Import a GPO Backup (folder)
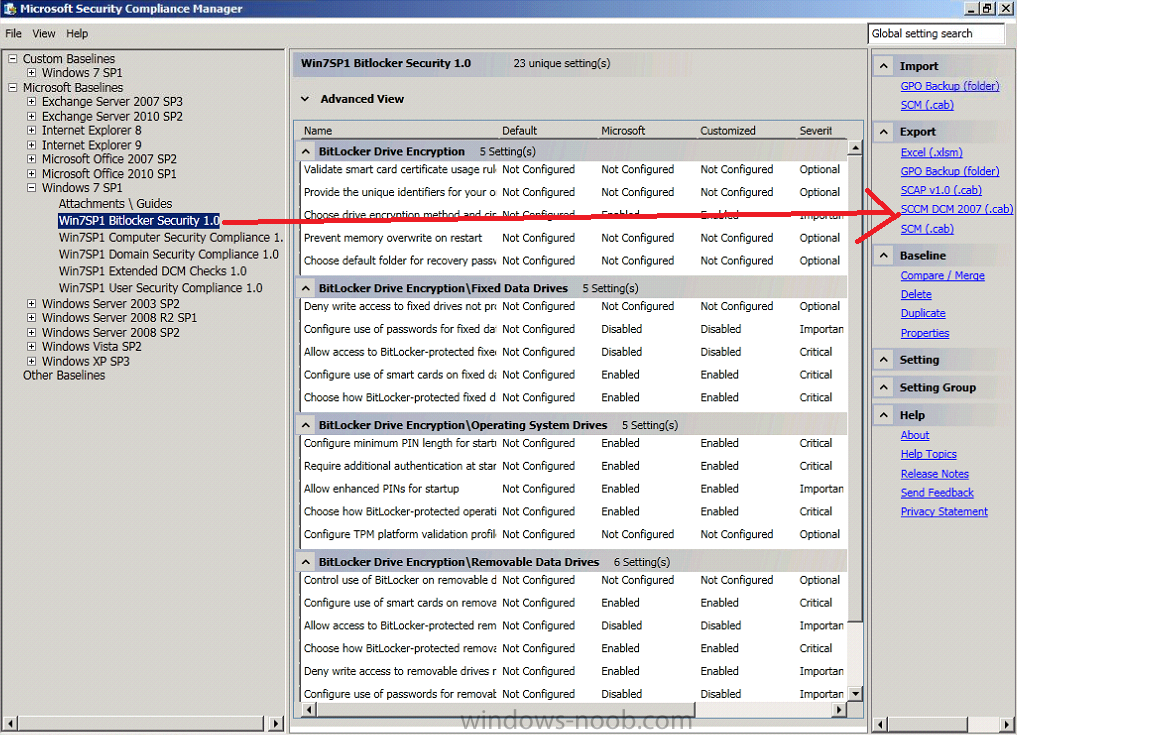Screen dimensions: 1152x735 950,86
